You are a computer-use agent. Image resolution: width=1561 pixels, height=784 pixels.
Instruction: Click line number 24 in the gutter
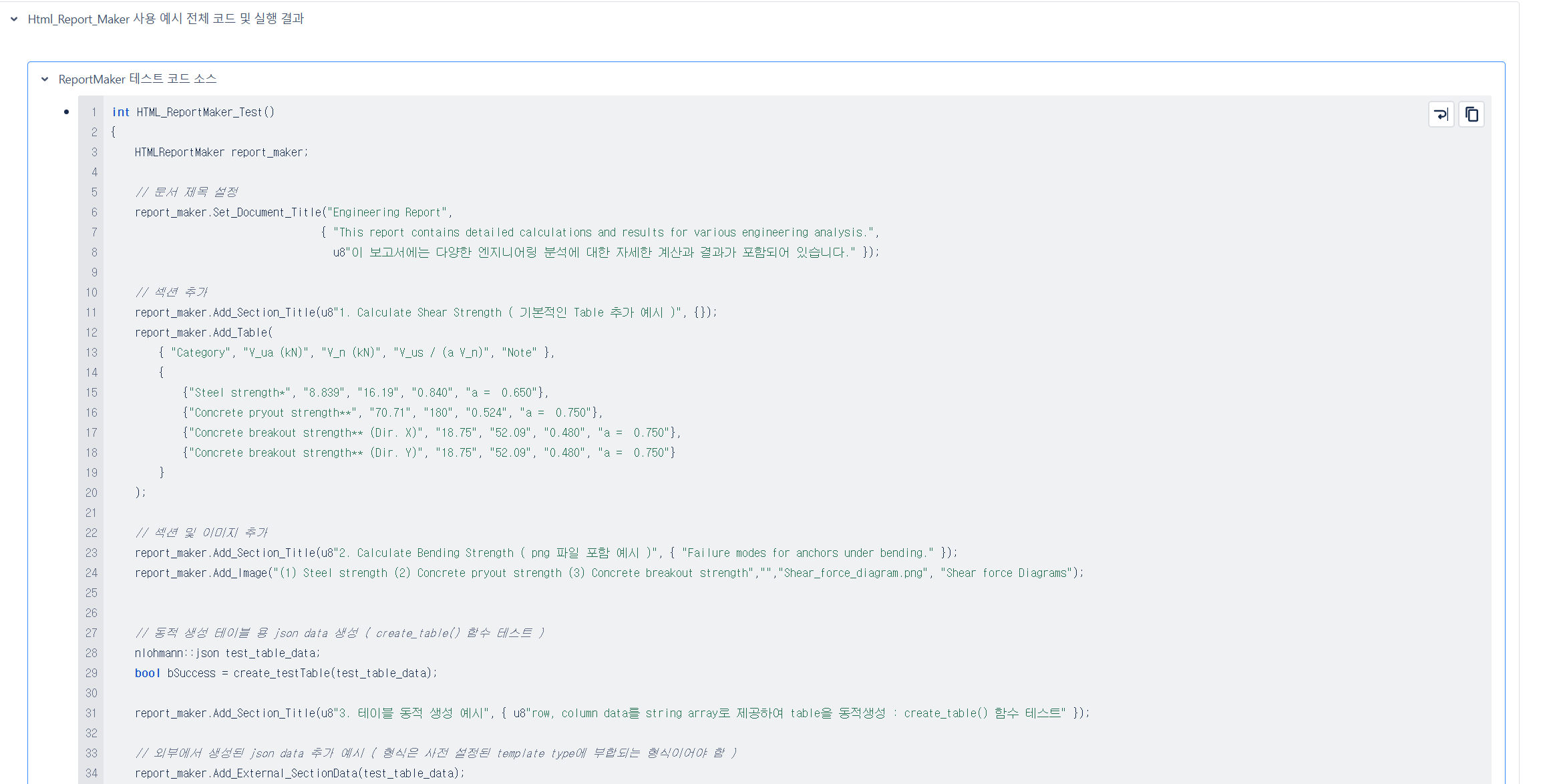(x=92, y=573)
